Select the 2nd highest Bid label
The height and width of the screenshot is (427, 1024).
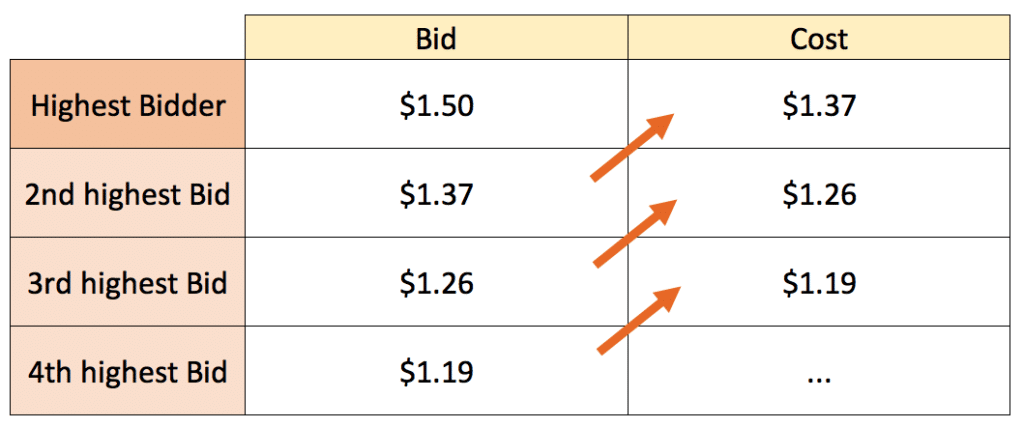click(128, 195)
